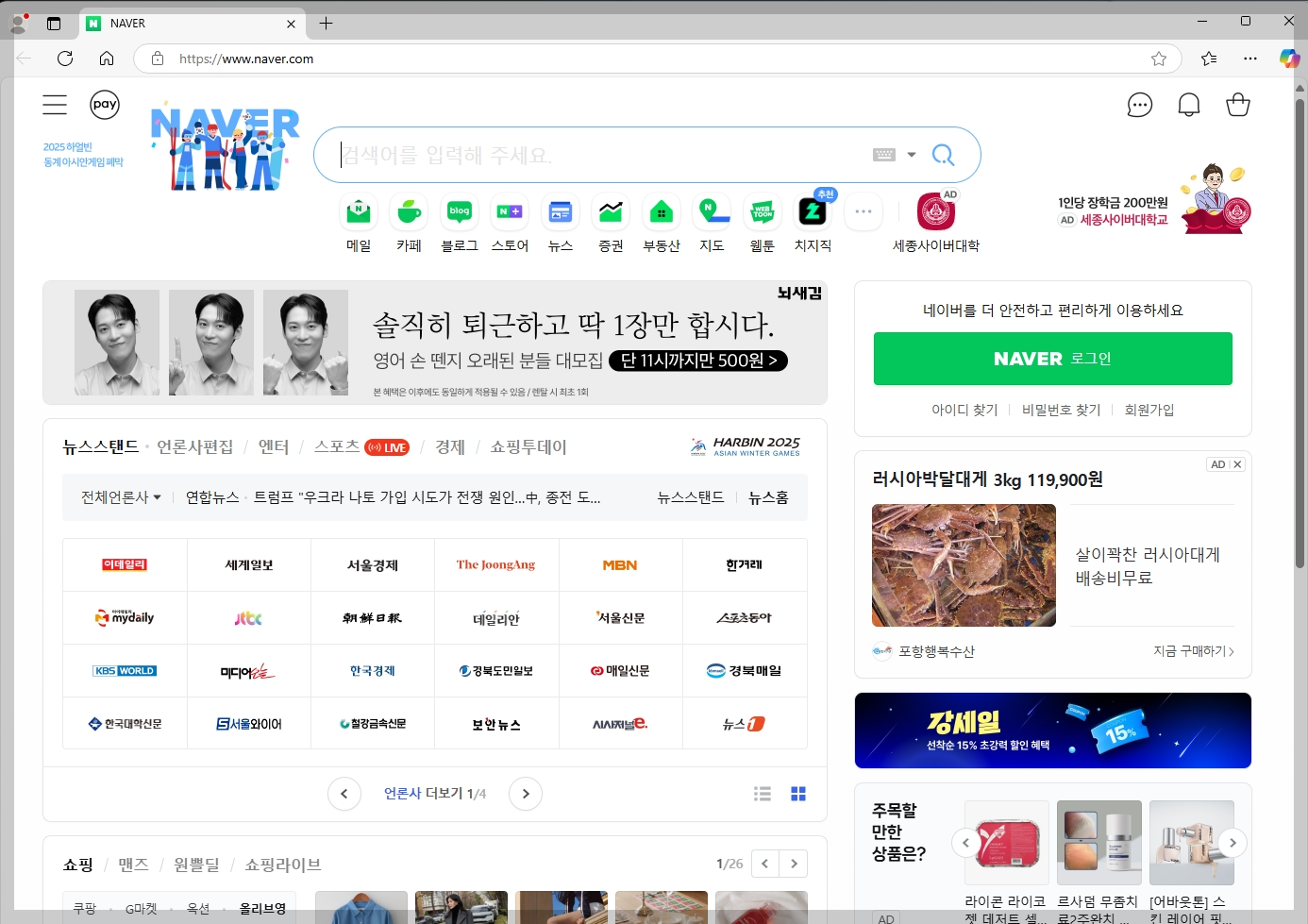
Task: Select the 엔터 tab
Action: 274,446
